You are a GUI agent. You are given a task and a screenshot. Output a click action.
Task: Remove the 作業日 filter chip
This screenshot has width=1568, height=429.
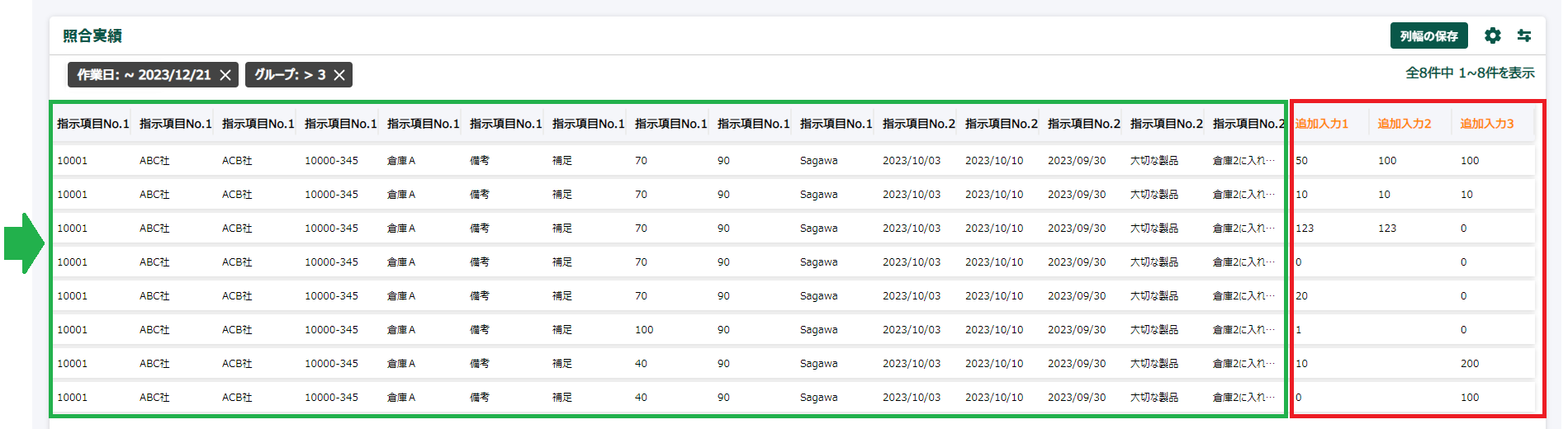[225, 75]
